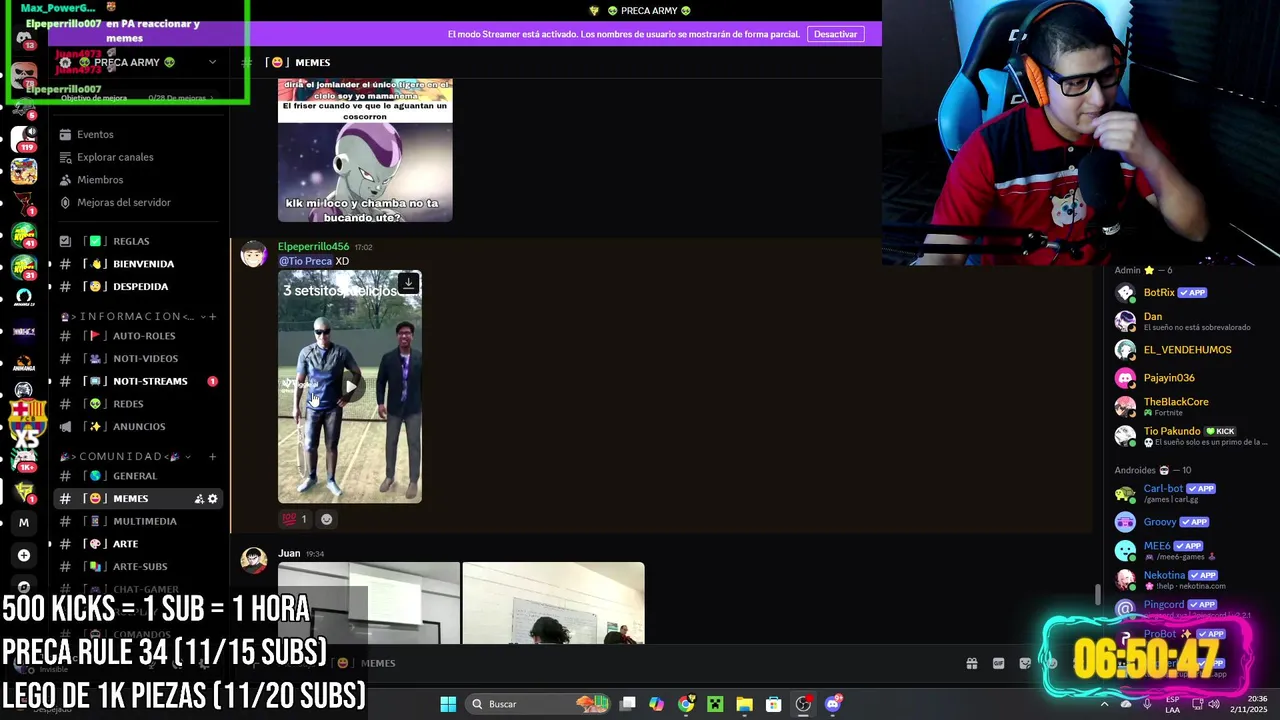
Task: Open the sticker picker
Action: [x=1025, y=663]
